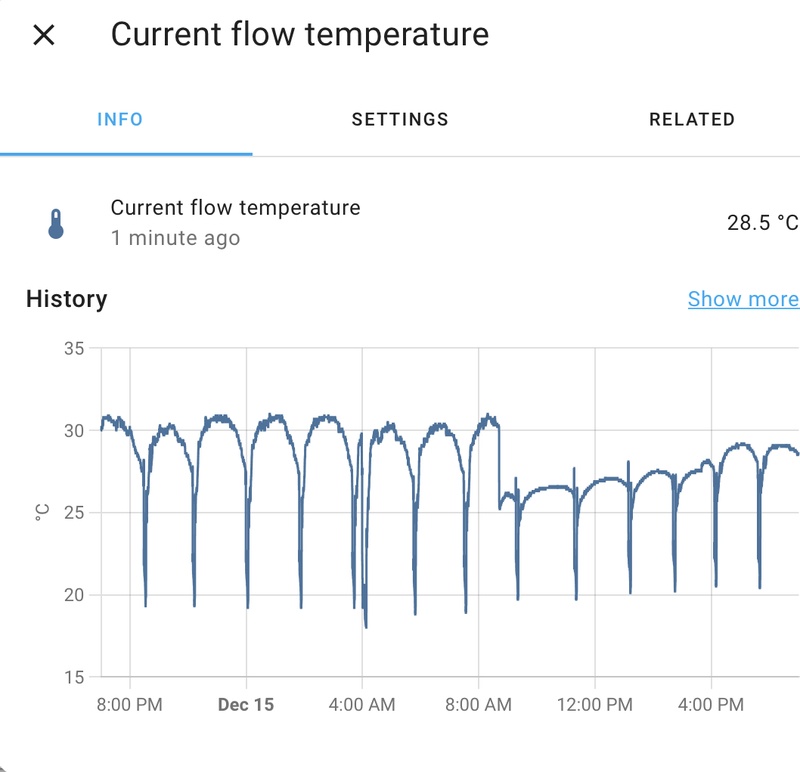Click the History section heading
800x772 pixels.
point(66,299)
